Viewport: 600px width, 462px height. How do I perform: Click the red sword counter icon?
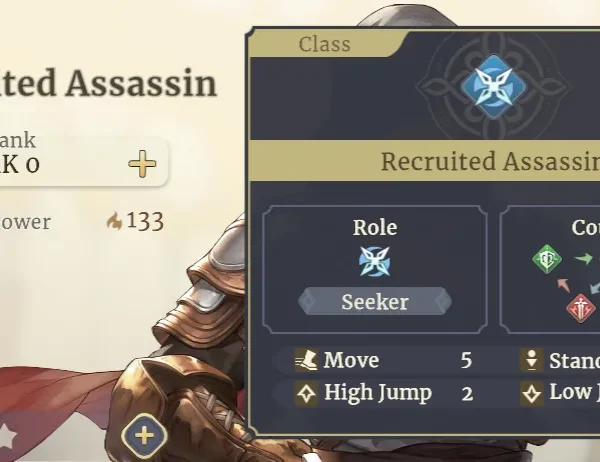(580, 307)
